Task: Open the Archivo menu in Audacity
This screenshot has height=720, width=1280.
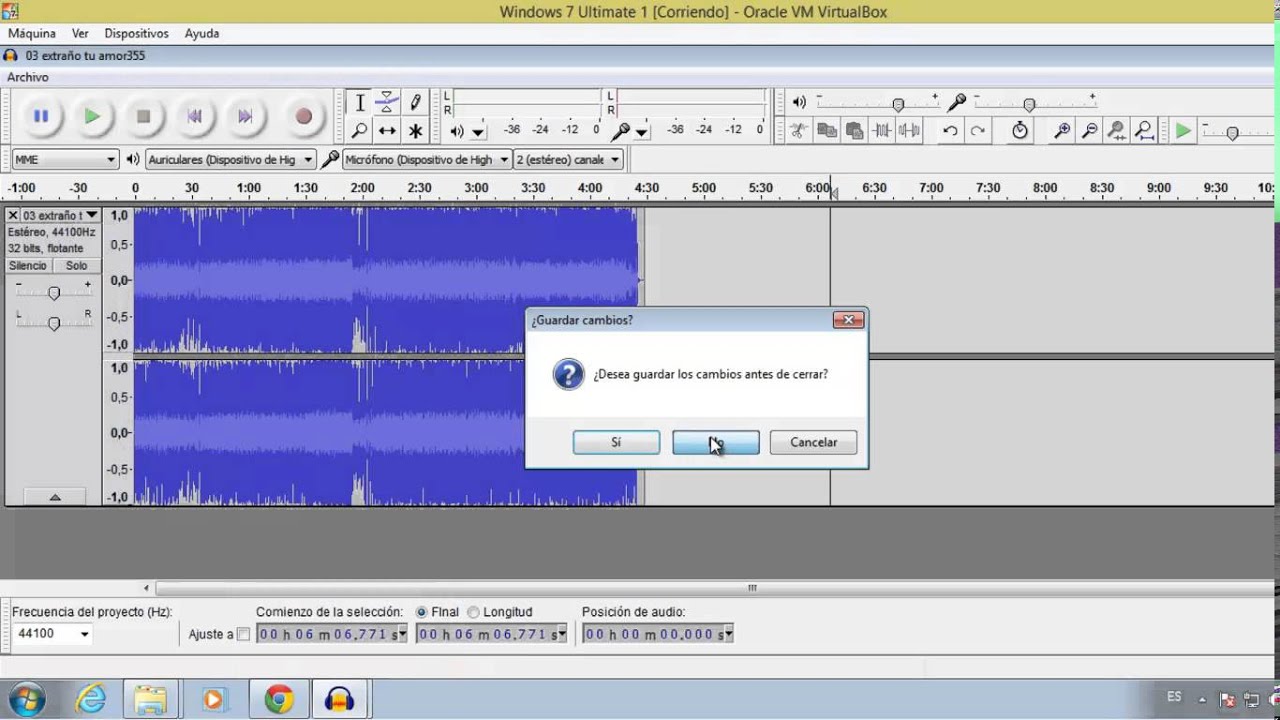Action: point(28,77)
